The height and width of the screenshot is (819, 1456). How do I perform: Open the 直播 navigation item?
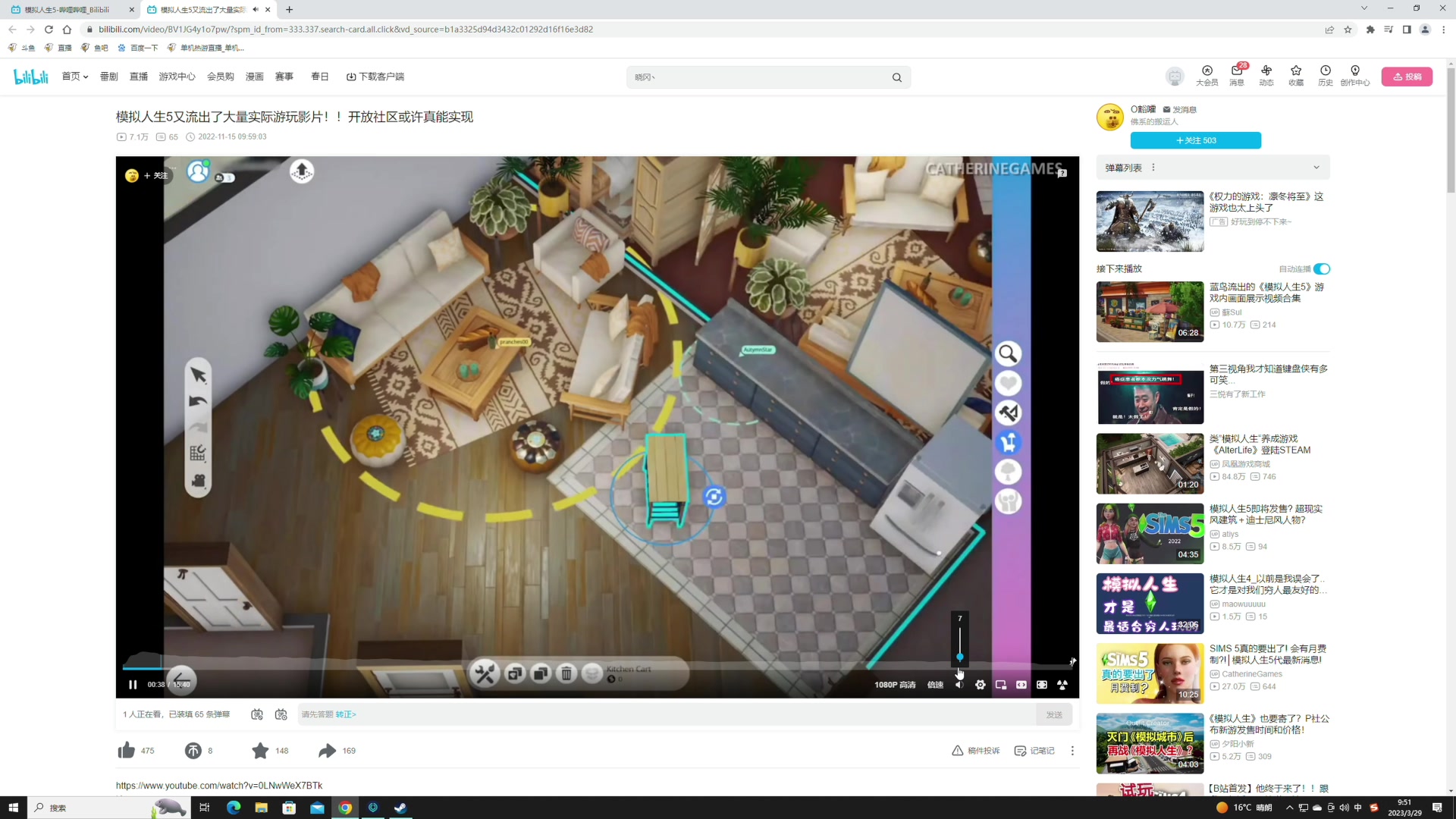(x=139, y=77)
